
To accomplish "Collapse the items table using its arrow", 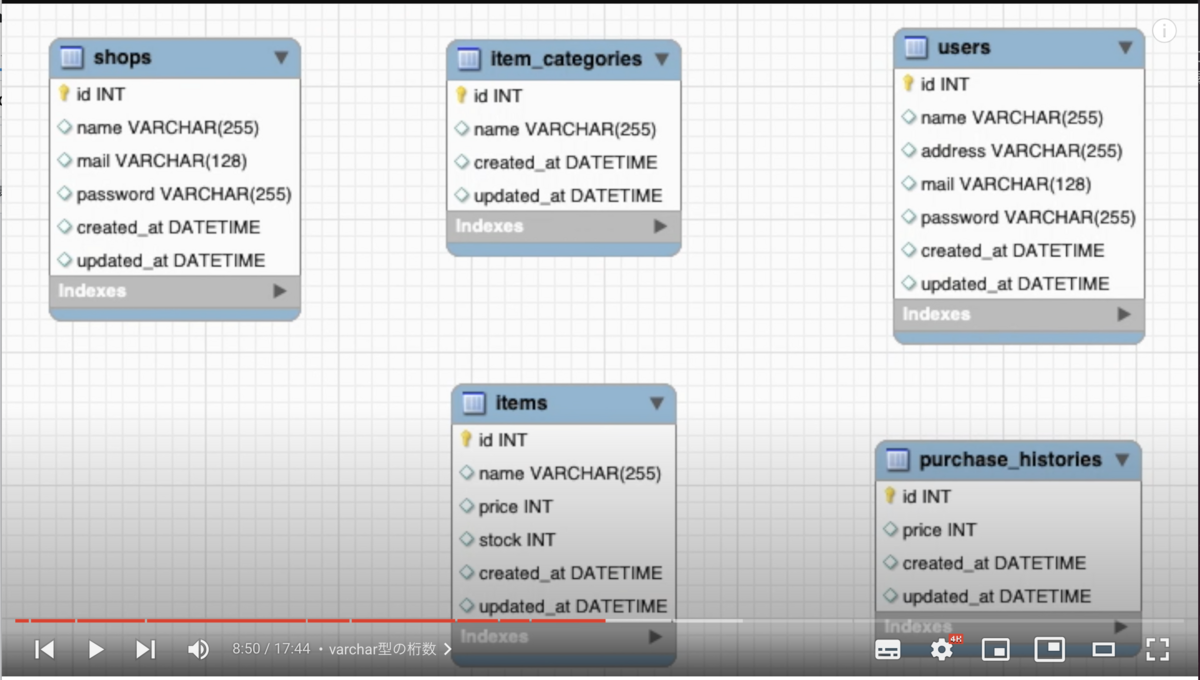I will (658, 403).
